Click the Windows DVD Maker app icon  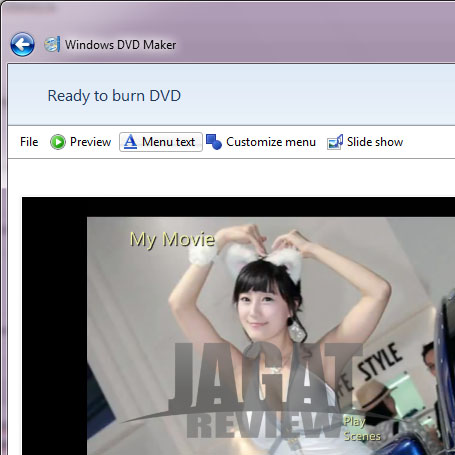[52, 44]
